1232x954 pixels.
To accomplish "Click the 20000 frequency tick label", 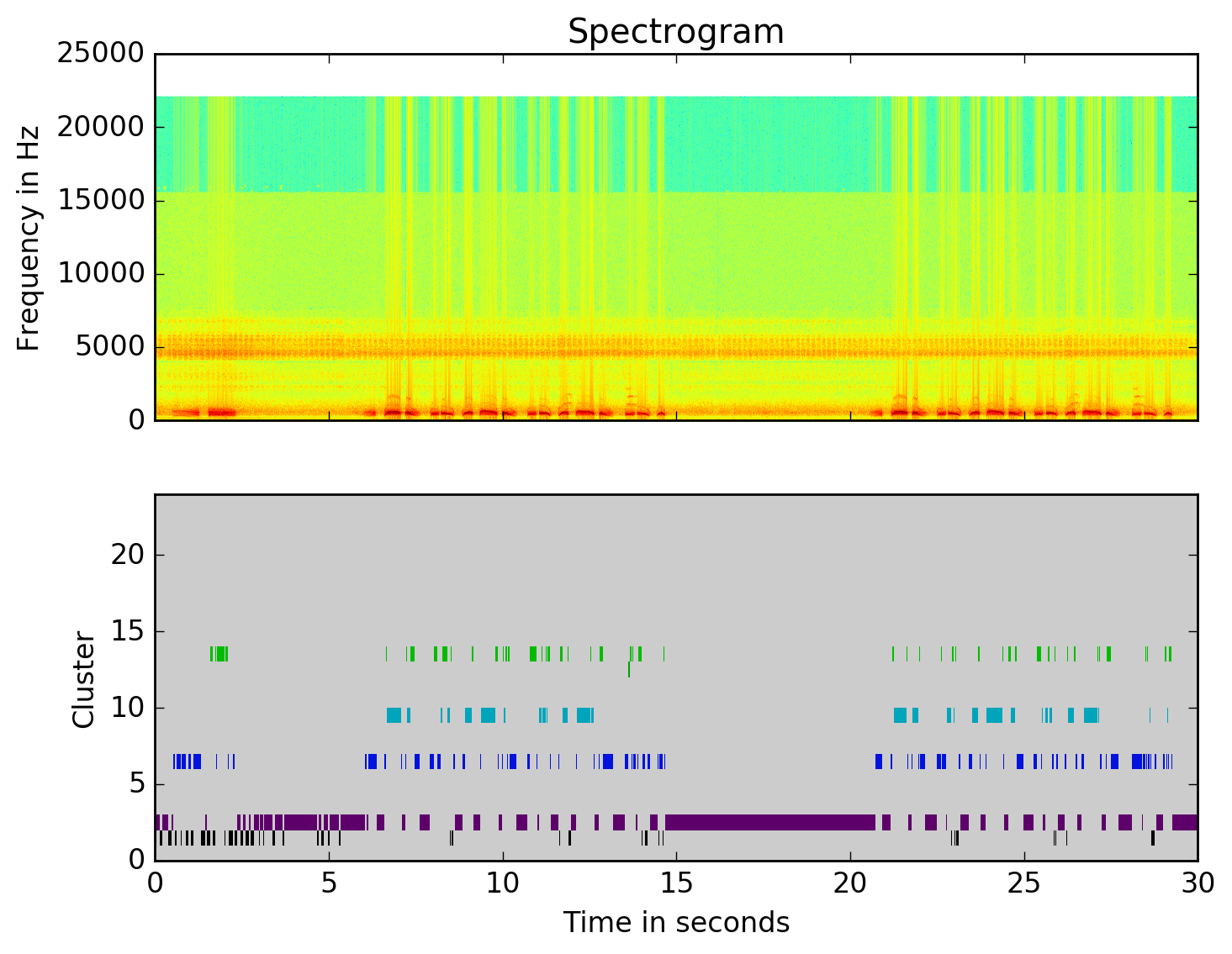I will tap(101, 127).
